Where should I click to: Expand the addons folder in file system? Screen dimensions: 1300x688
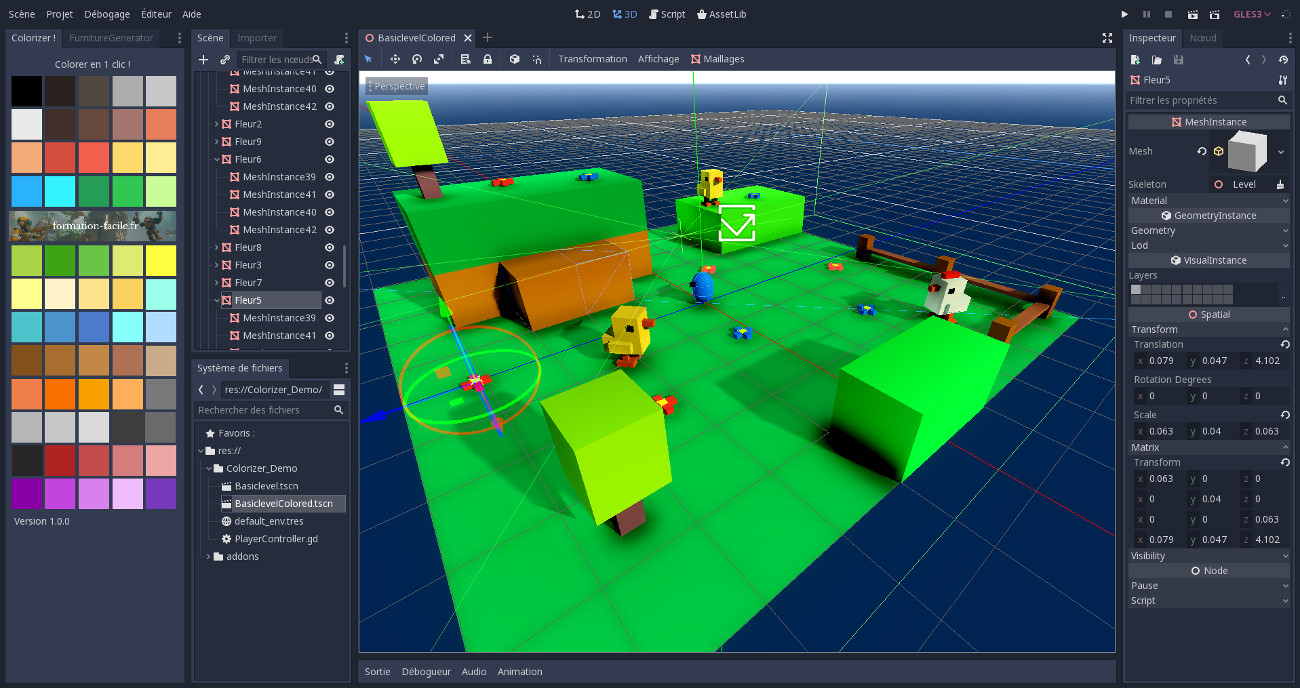(x=208, y=556)
